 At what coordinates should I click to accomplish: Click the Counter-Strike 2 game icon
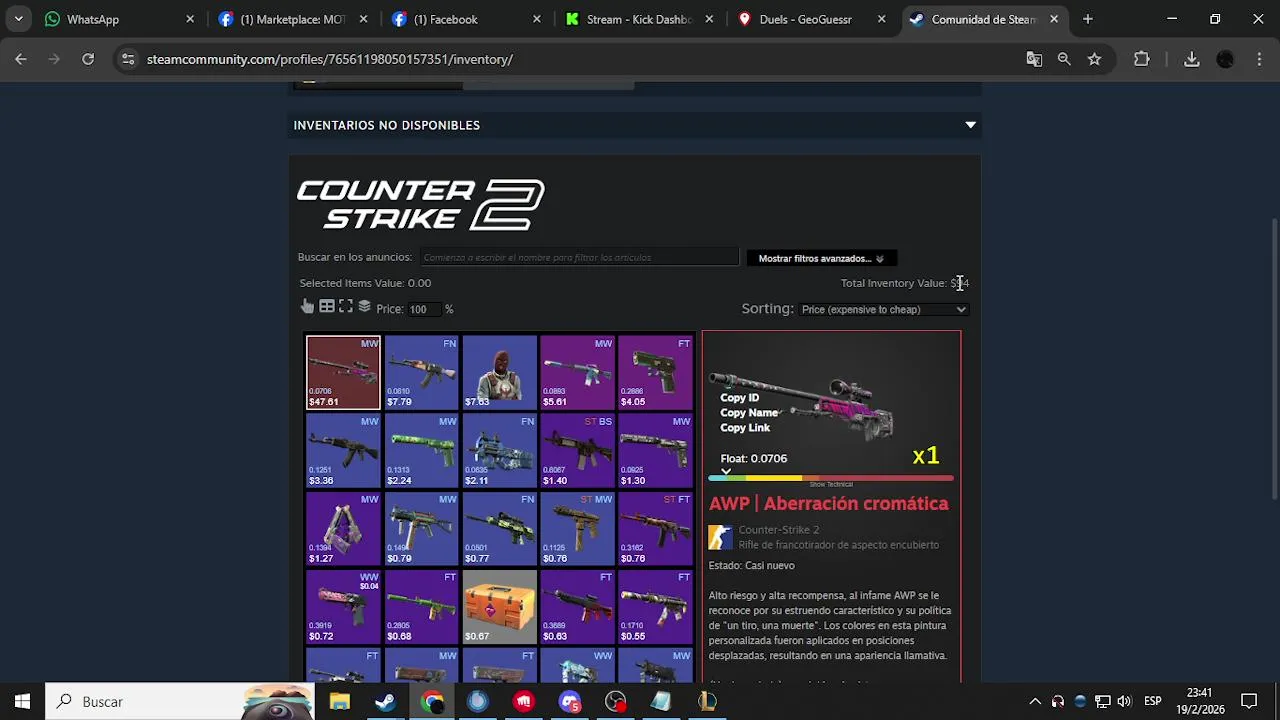pyautogui.click(x=720, y=538)
